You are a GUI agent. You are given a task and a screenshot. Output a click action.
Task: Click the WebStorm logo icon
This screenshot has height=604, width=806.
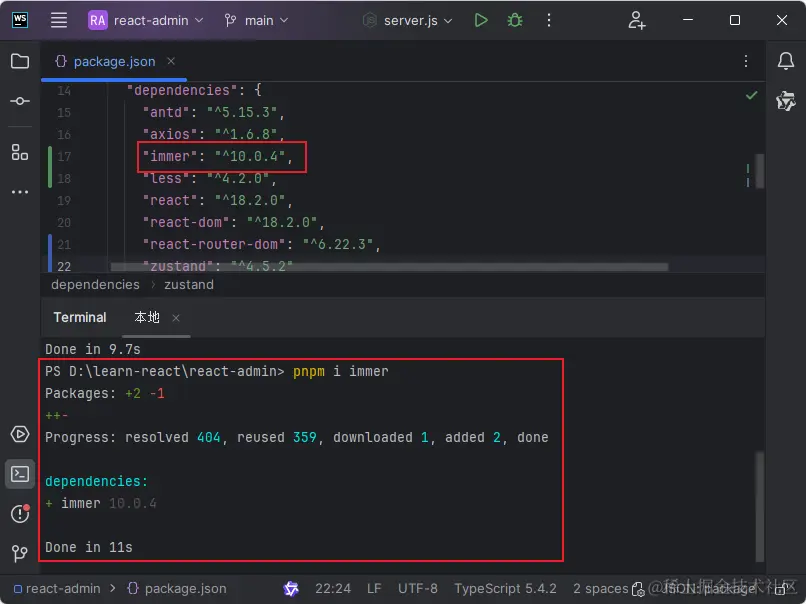20,21
